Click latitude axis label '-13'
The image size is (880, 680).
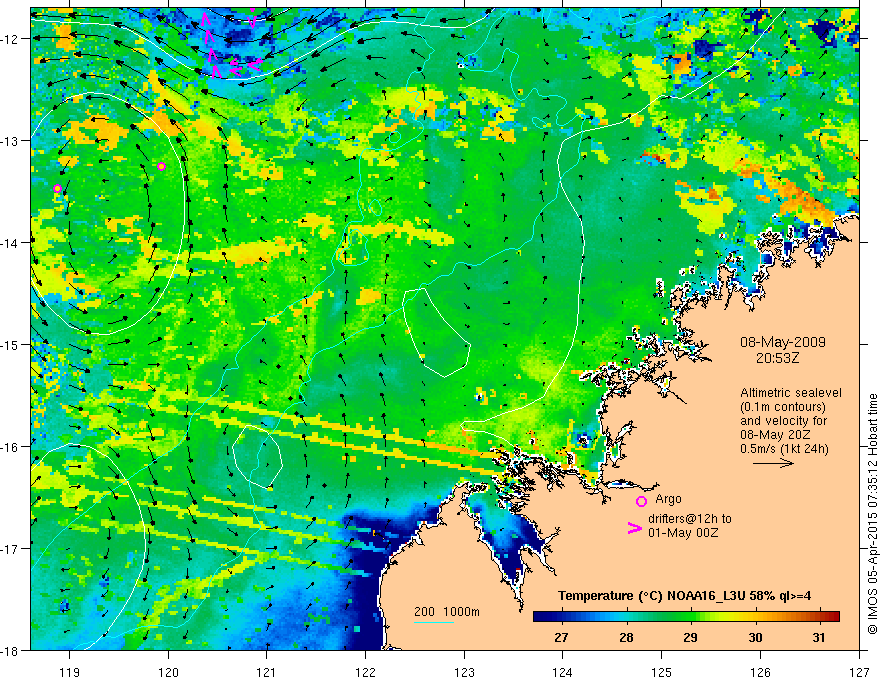tap(10, 141)
